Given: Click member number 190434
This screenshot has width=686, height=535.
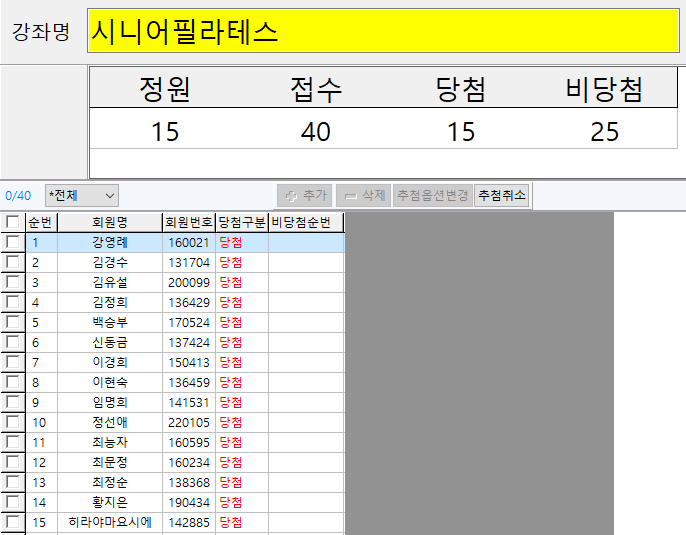Looking at the screenshot, I should (189, 503).
